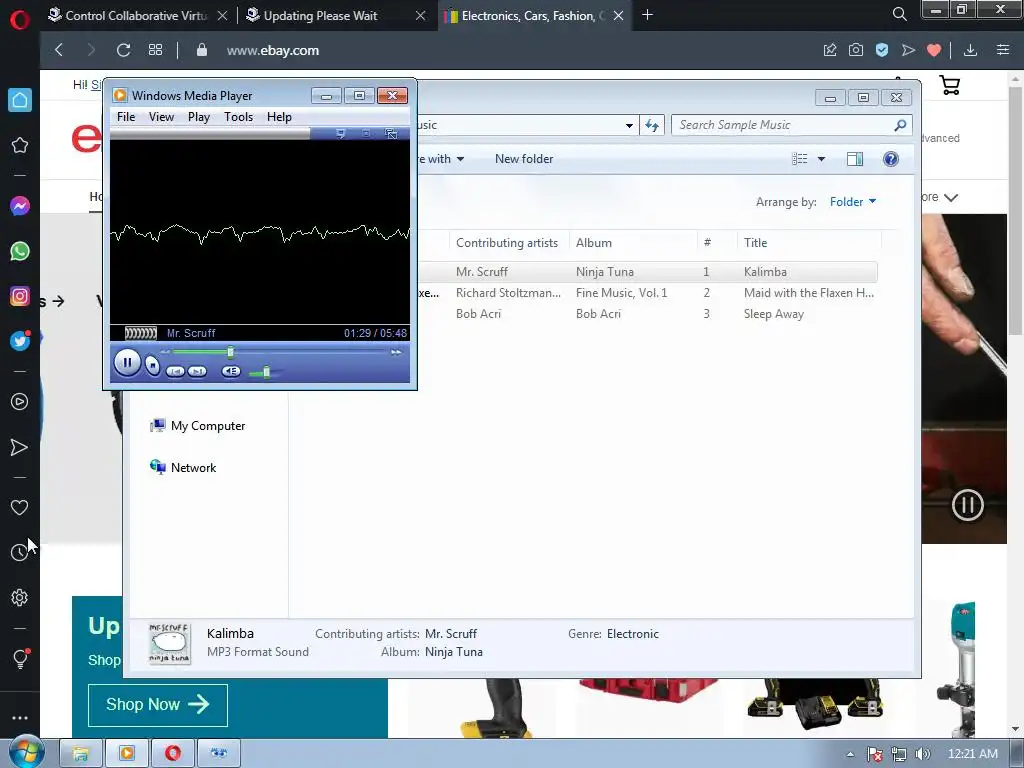Click the Media Player volume slider

coord(265,372)
